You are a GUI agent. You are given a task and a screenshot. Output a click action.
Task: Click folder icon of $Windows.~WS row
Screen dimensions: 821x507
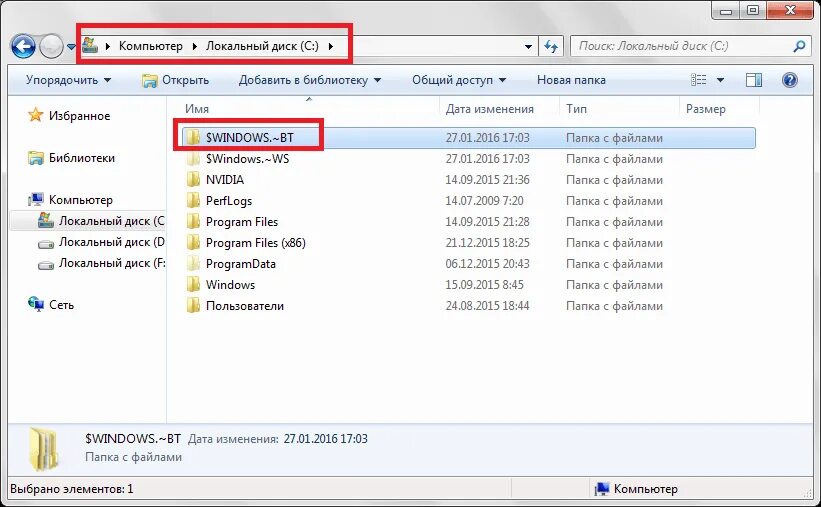click(x=193, y=159)
